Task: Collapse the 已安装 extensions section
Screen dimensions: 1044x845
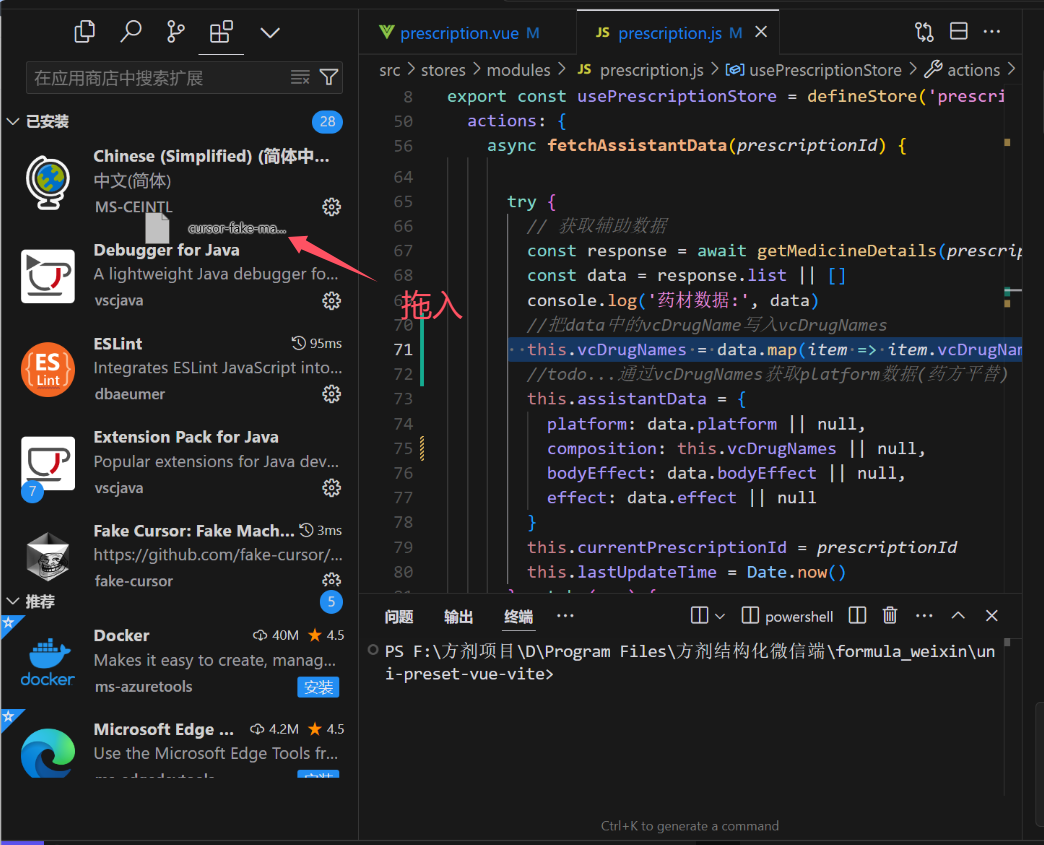Action: (x=13, y=122)
